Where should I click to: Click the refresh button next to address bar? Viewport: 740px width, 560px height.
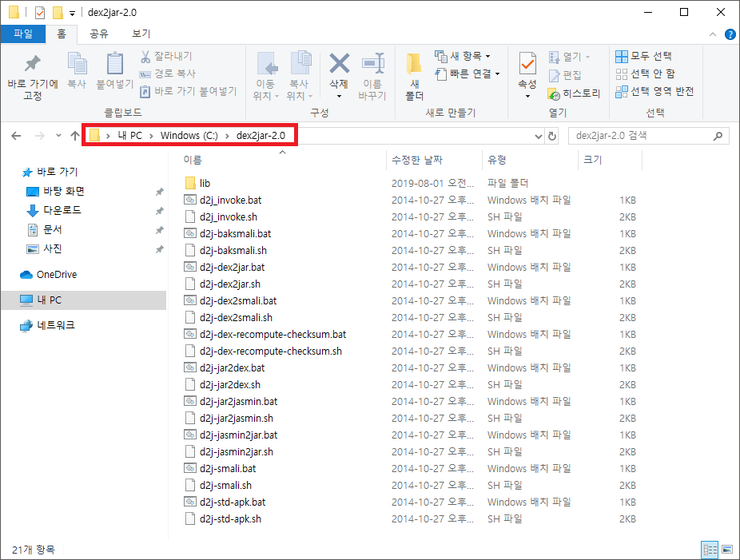[552, 135]
